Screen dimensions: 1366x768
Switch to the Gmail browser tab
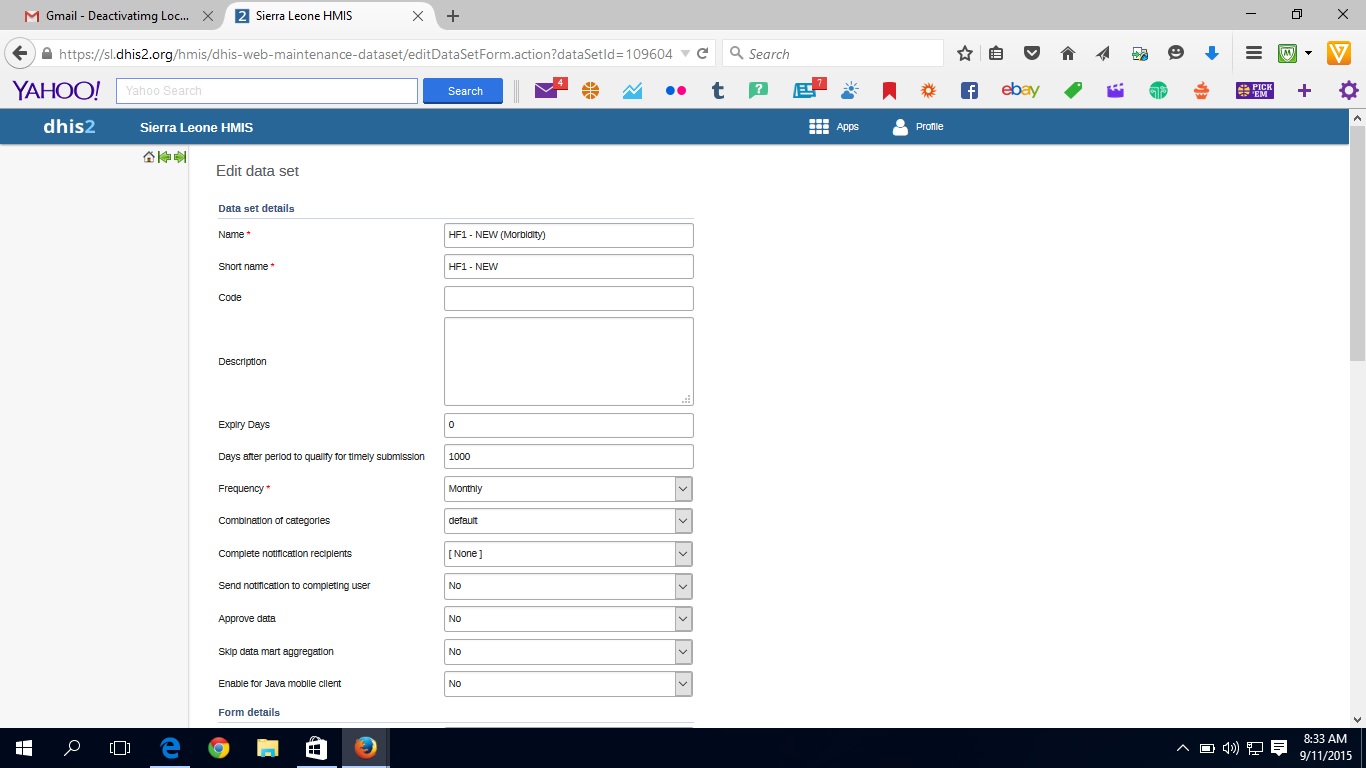coord(118,16)
